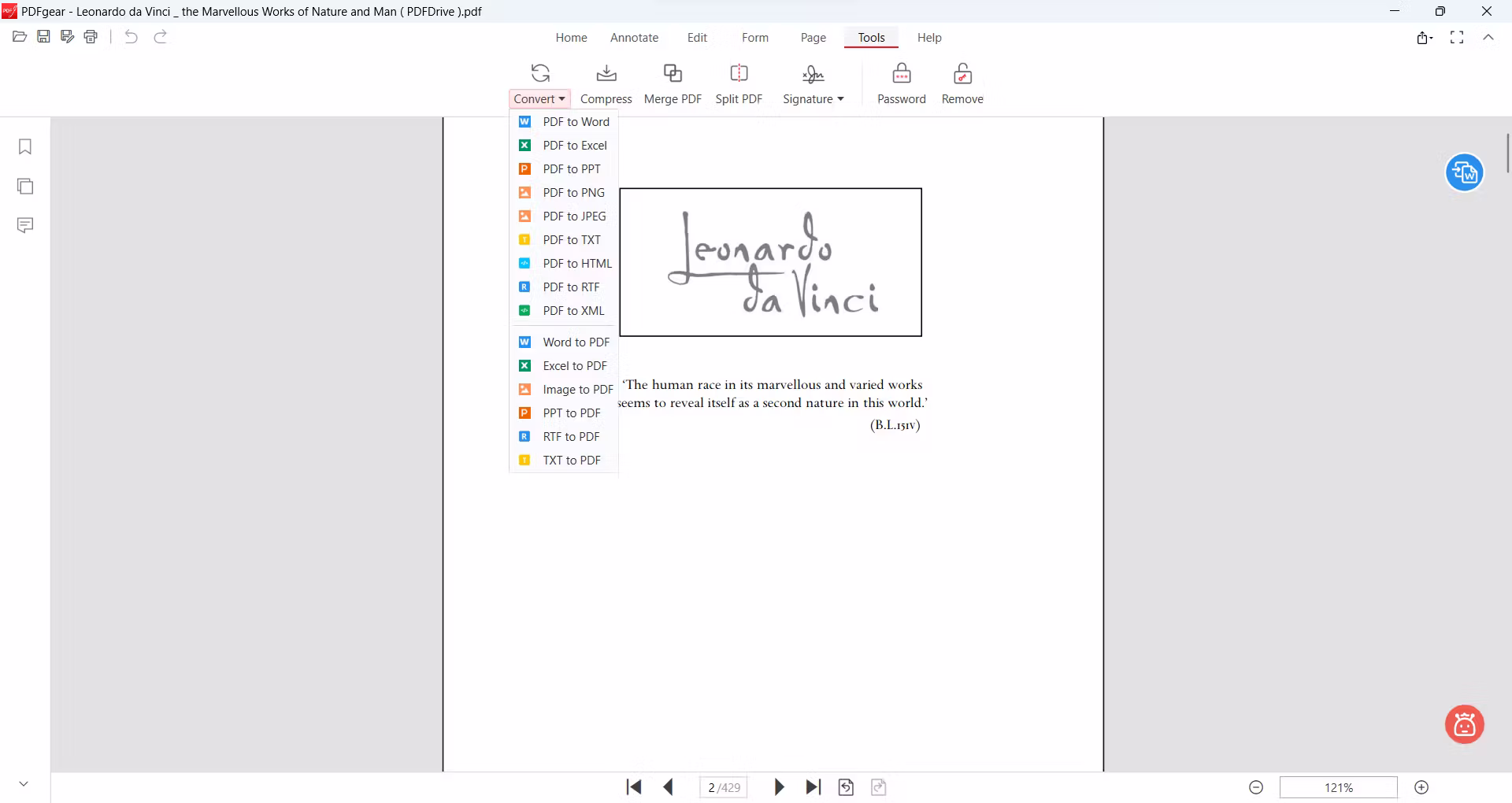Viewport: 1512px width, 803px height.
Task: Zoom in with the plus icon
Action: (x=1421, y=787)
